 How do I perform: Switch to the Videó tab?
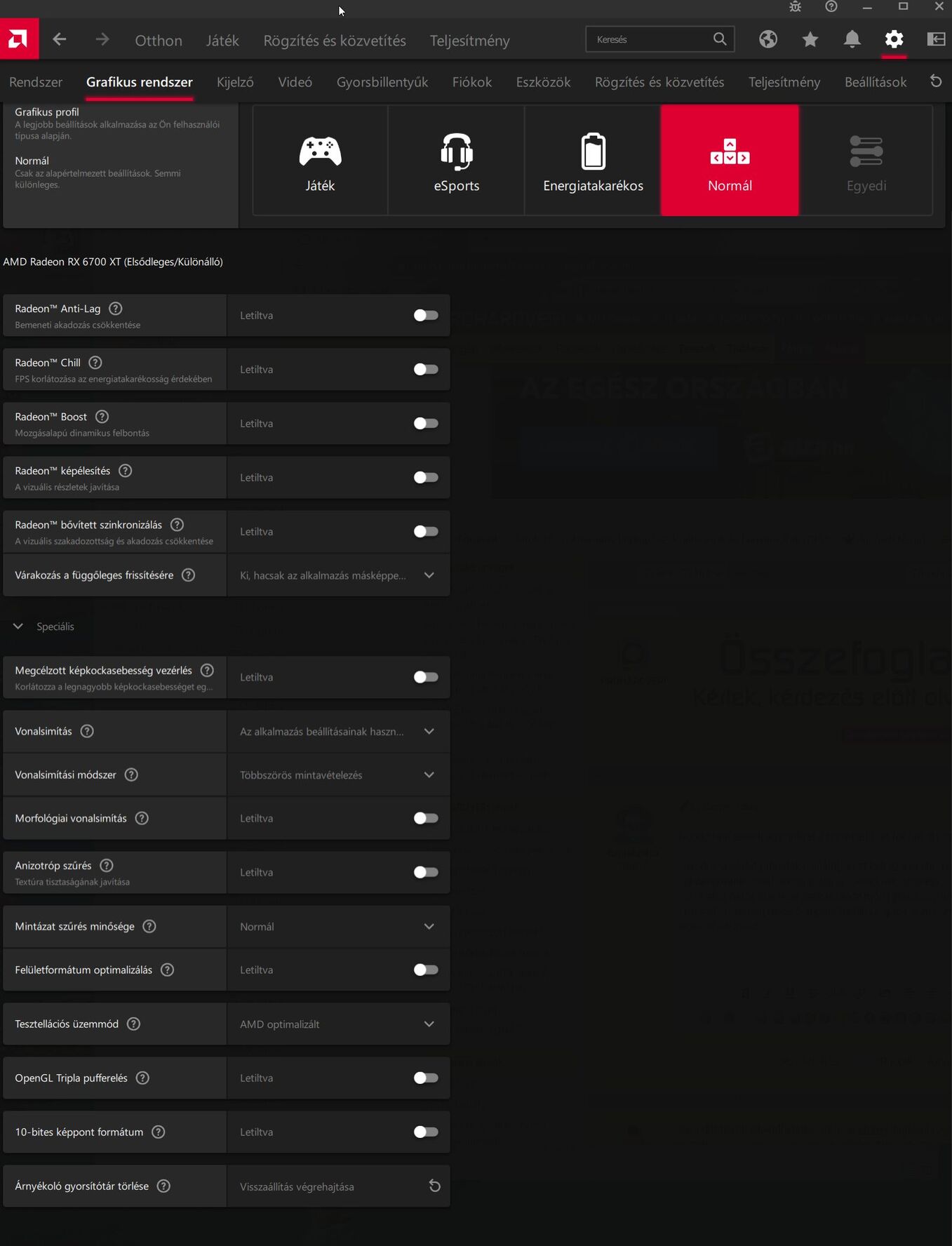point(295,82)
